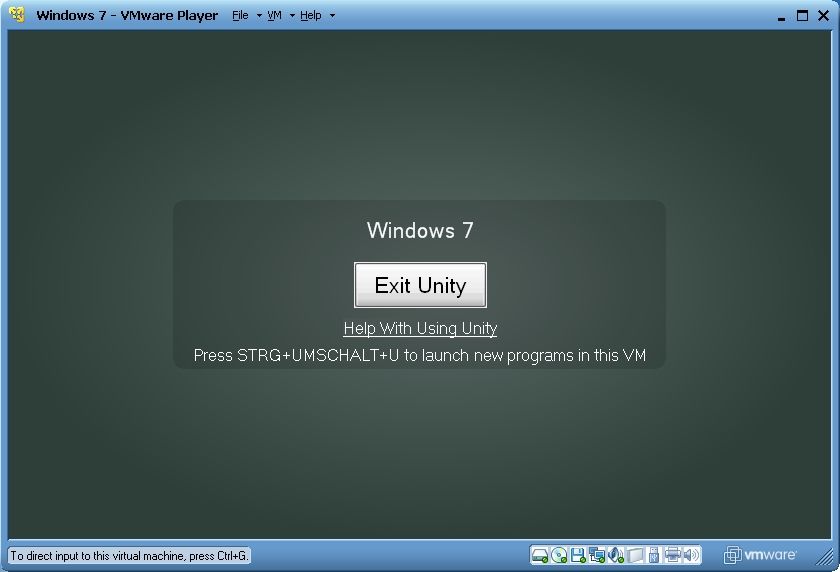
Task: Click the greyed-out device icon in status bar
Action: 635,555
